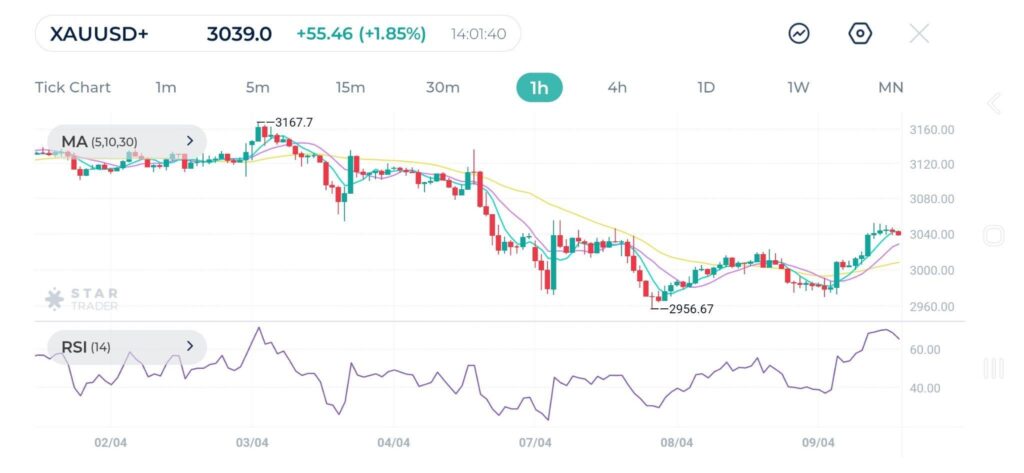Switch to the 15m timeframe
The width and height of the screenshot is (1024, 473).
350,87
